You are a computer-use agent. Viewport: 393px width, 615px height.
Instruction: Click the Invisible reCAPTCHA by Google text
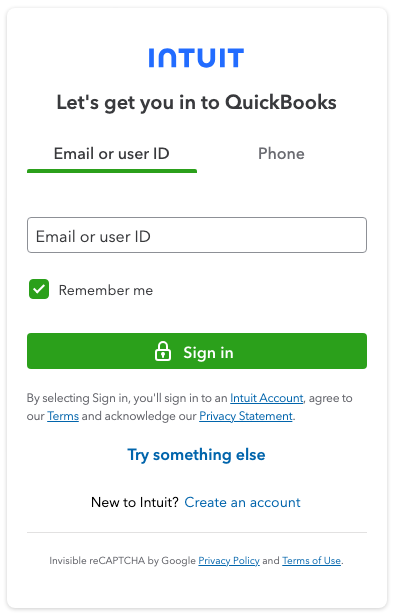coord(122,561)
